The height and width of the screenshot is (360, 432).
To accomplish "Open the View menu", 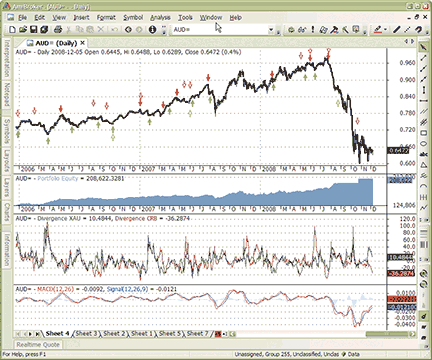I will [x=59, y=17].
